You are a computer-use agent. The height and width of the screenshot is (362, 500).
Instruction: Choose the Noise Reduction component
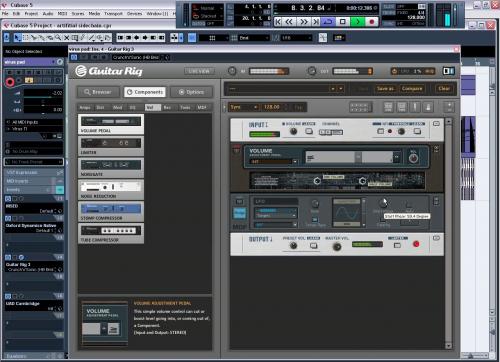pos(111,190)
